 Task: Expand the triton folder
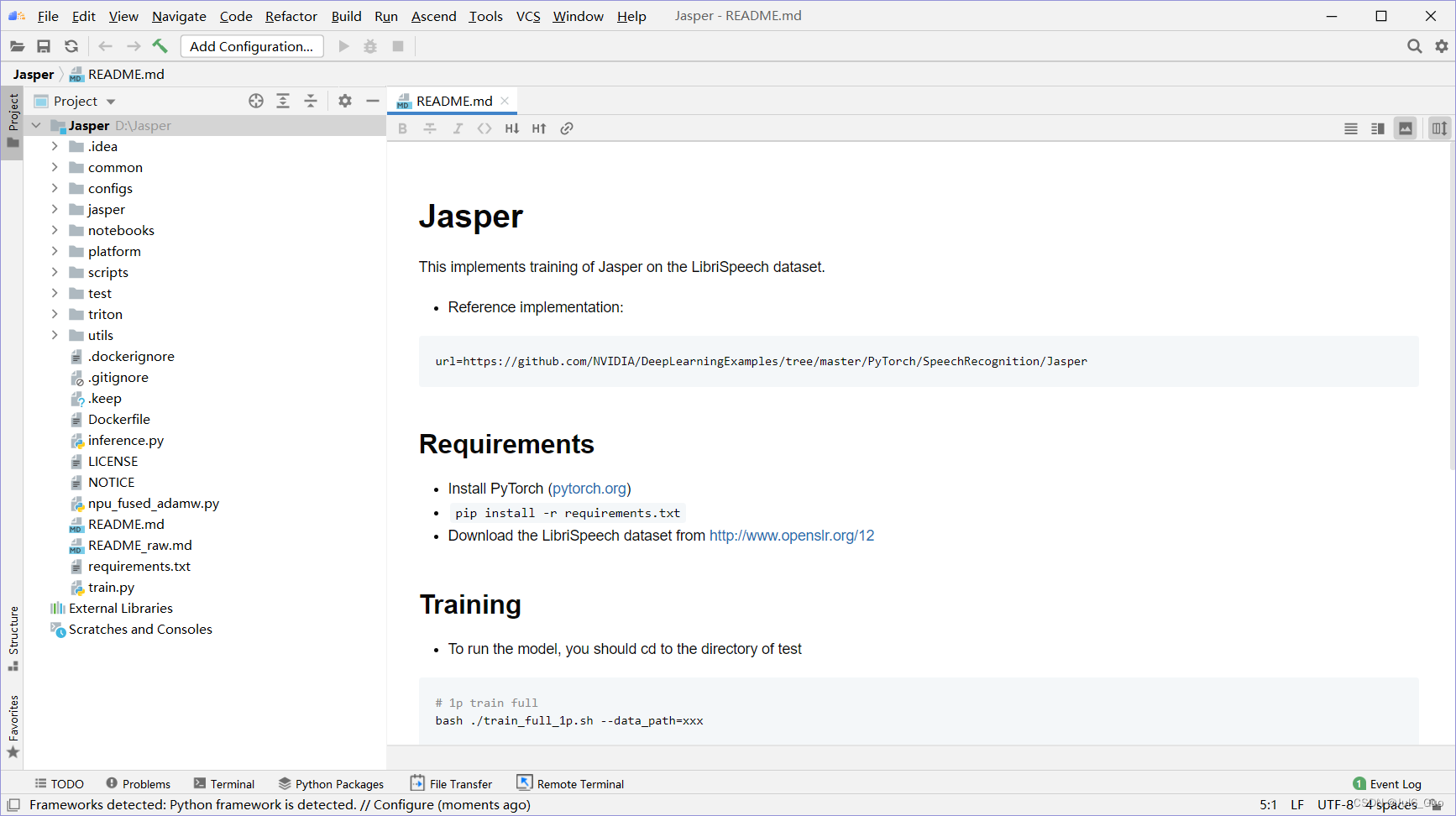point(55,314)
